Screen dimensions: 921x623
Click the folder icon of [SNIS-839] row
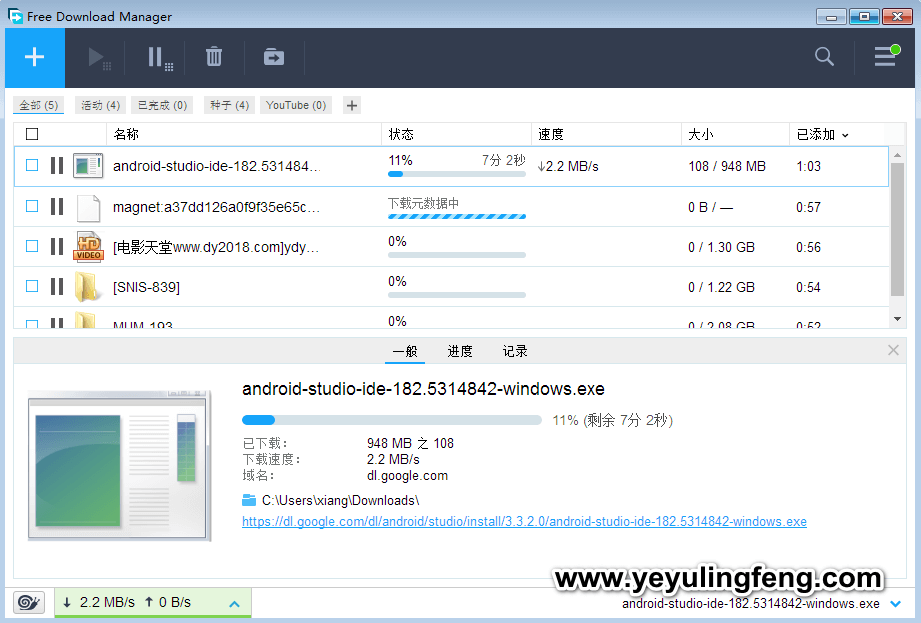[86, 287]
